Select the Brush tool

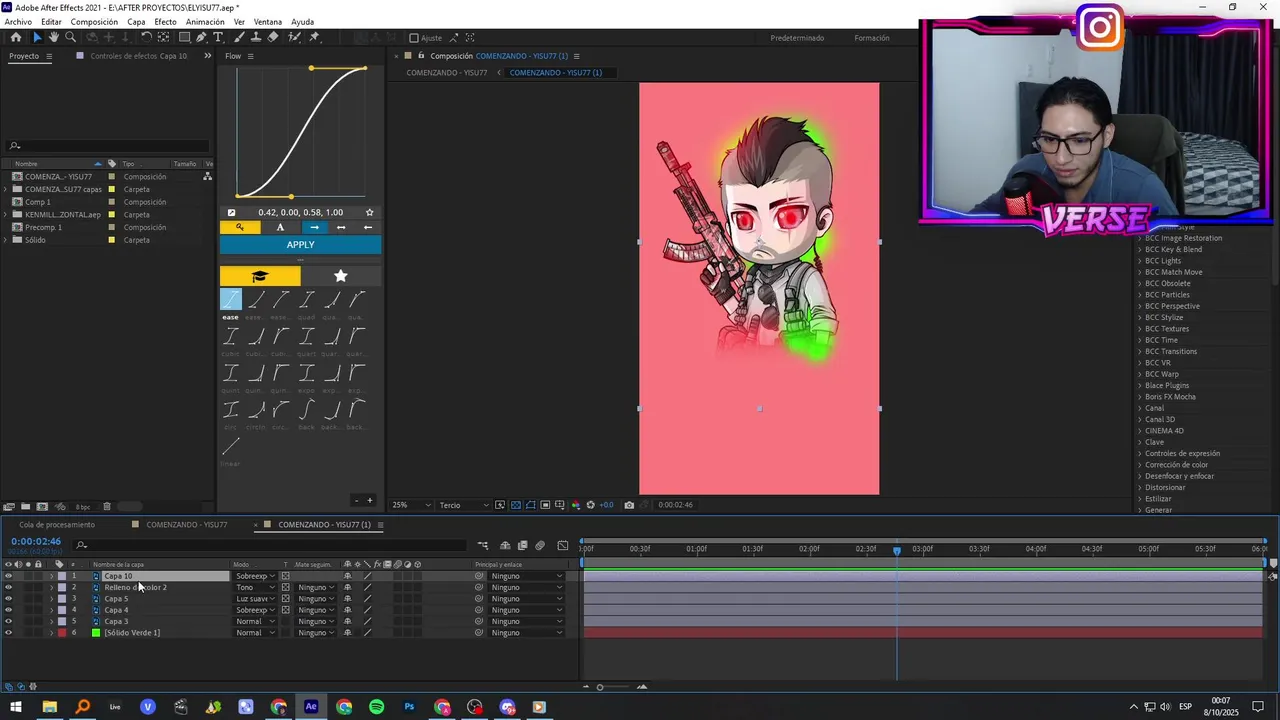240,37
